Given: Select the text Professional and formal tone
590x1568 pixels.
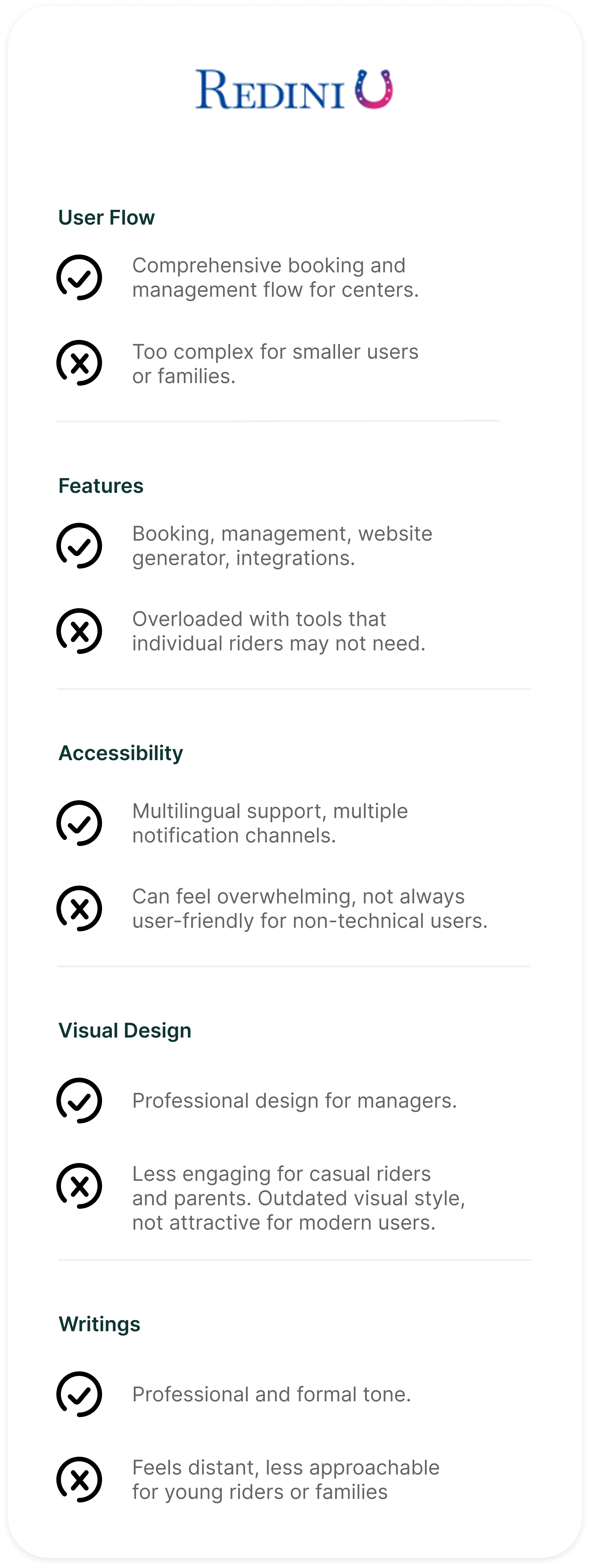Looking at the screenshot, I should coord(271,1394).
